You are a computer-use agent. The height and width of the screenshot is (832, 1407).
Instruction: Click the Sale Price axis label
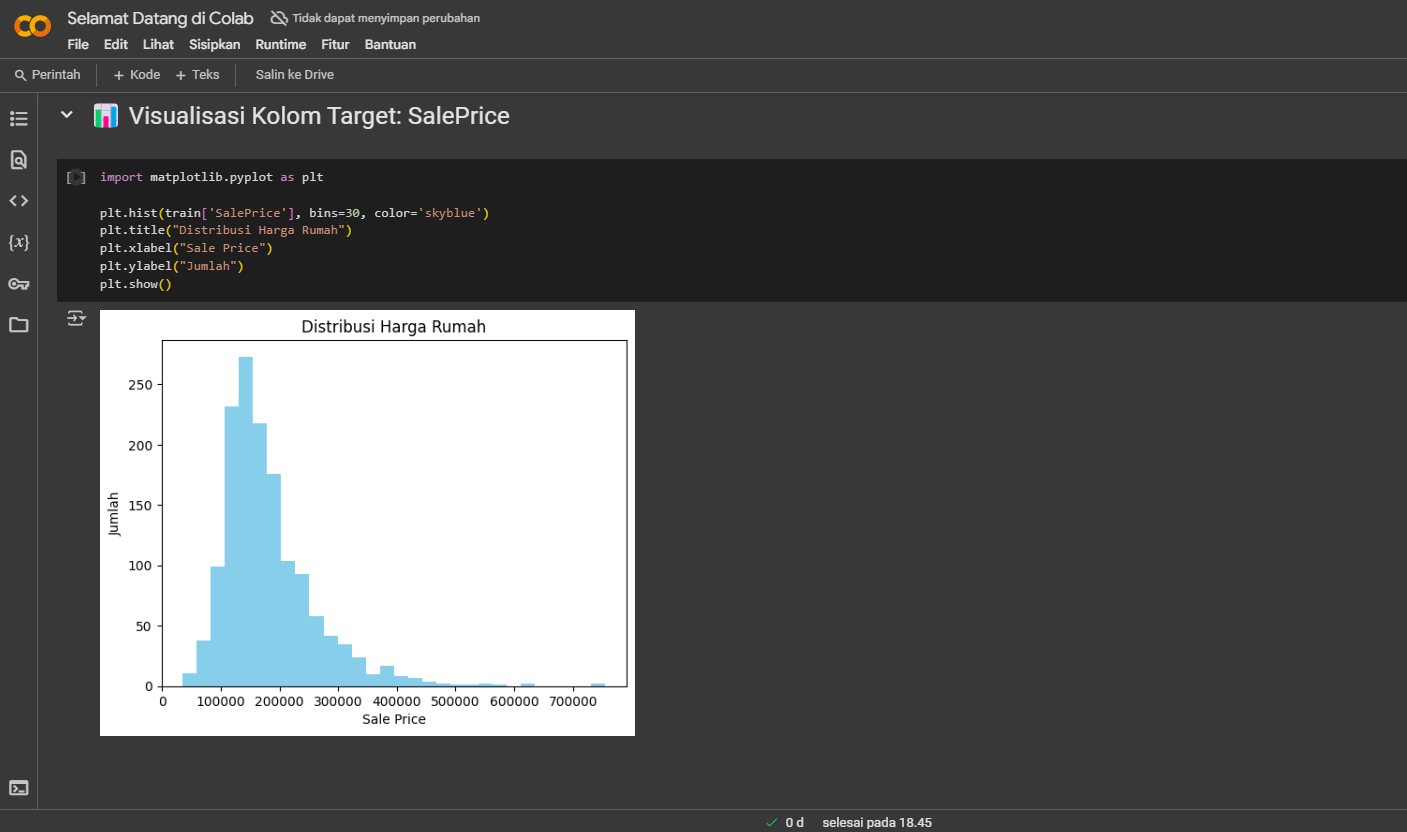(394, 719)
